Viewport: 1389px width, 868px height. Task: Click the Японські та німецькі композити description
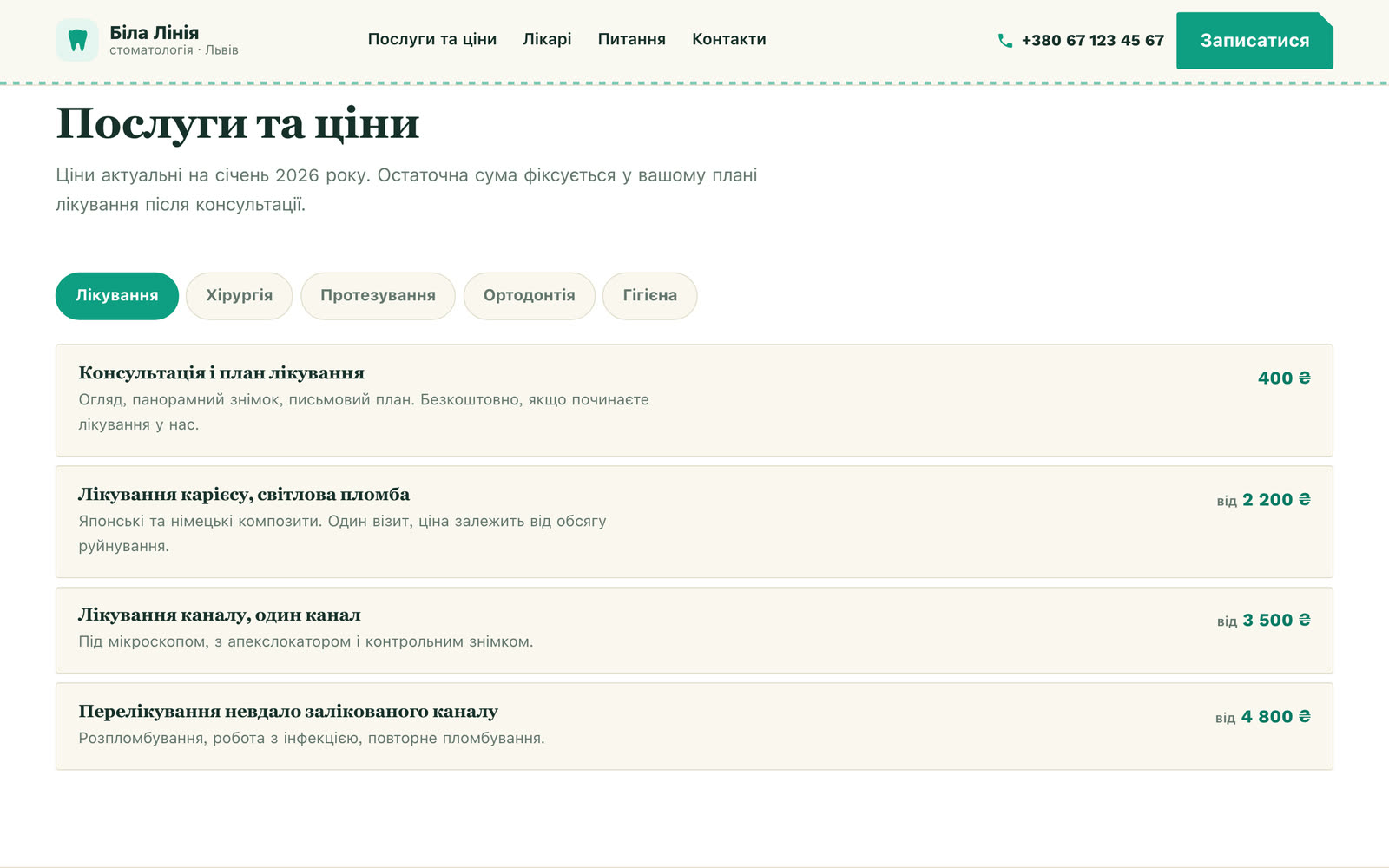click(x=342, y=534)
